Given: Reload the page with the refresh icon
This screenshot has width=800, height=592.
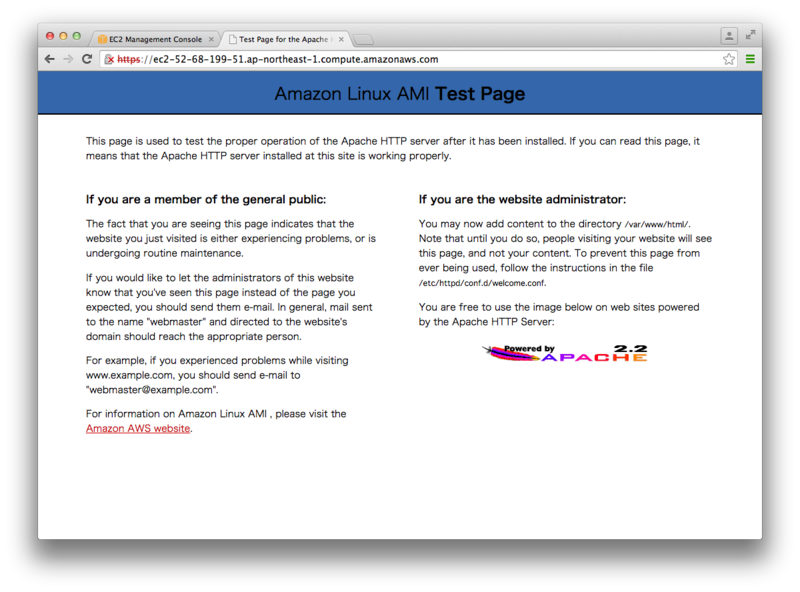Looking at the screenshot, I should pos(87,59).
